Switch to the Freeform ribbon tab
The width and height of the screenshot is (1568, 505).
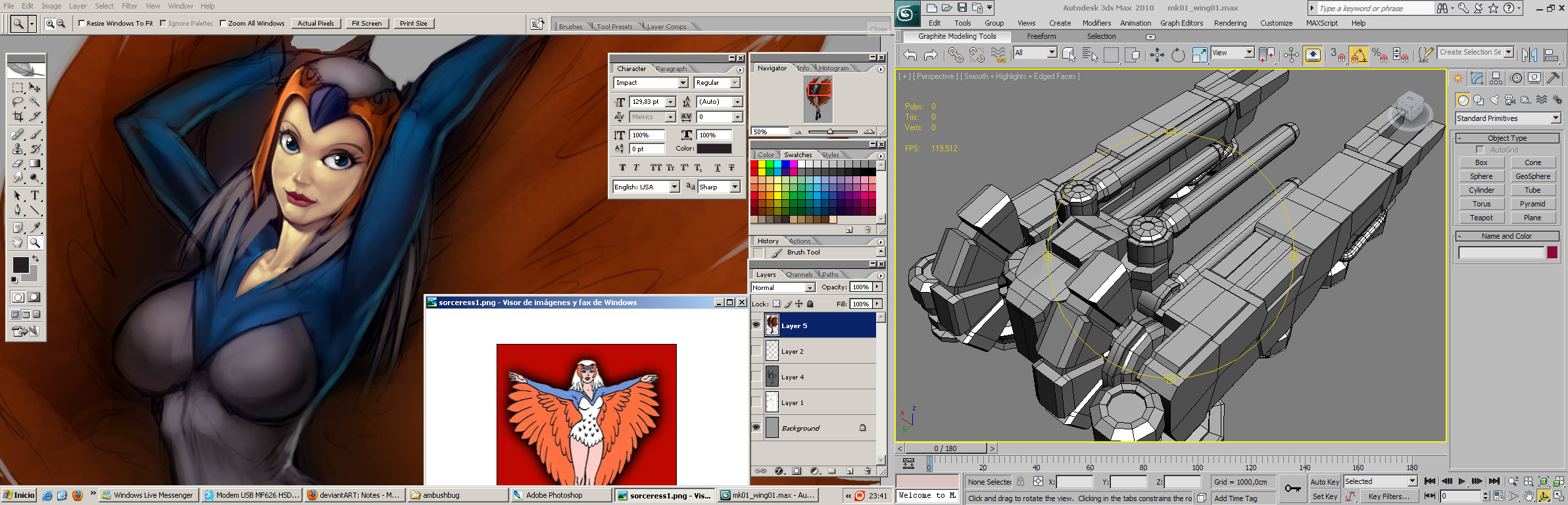(x=1041, y=36)
